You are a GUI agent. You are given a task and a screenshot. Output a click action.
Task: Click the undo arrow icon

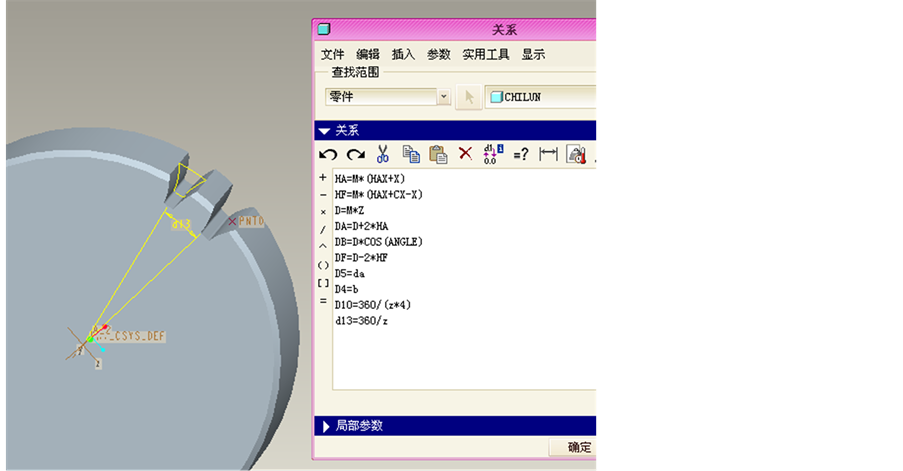pyautogui.click(x=328, y=154)
